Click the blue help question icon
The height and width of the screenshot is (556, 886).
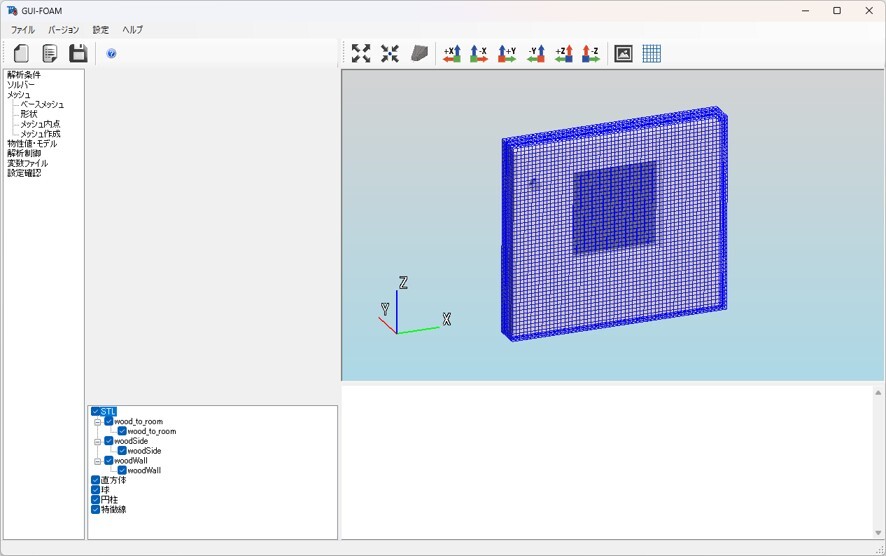tap(111, 54)
